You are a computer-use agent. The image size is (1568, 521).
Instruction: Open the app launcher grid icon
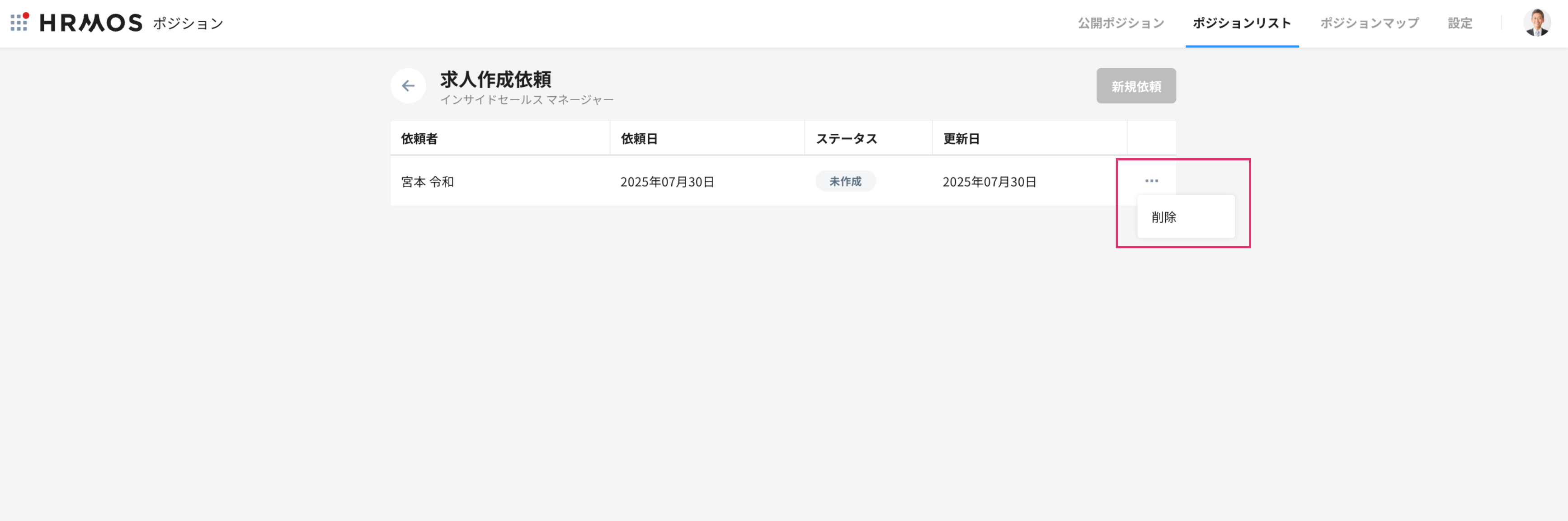click(19, 23)
